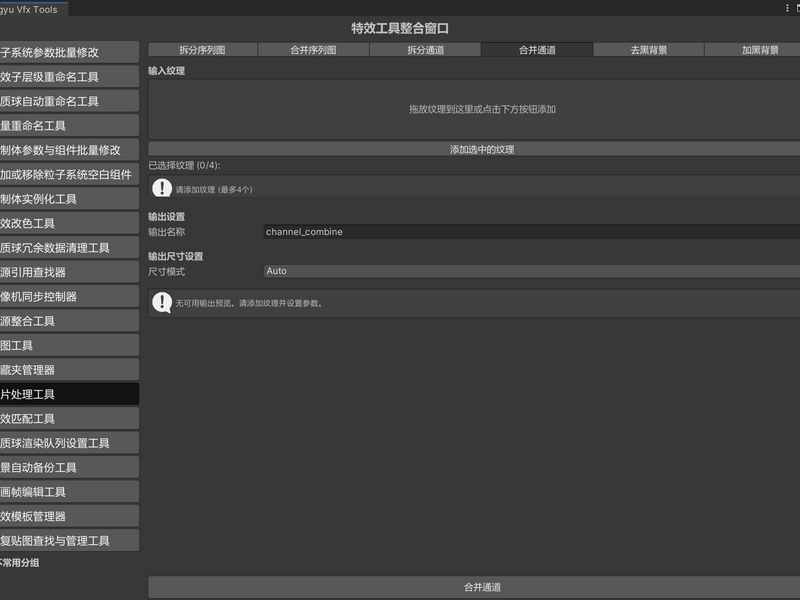
Task: Click the warning icon beside 请添加纹理
Action: click(x=162, y=187)
